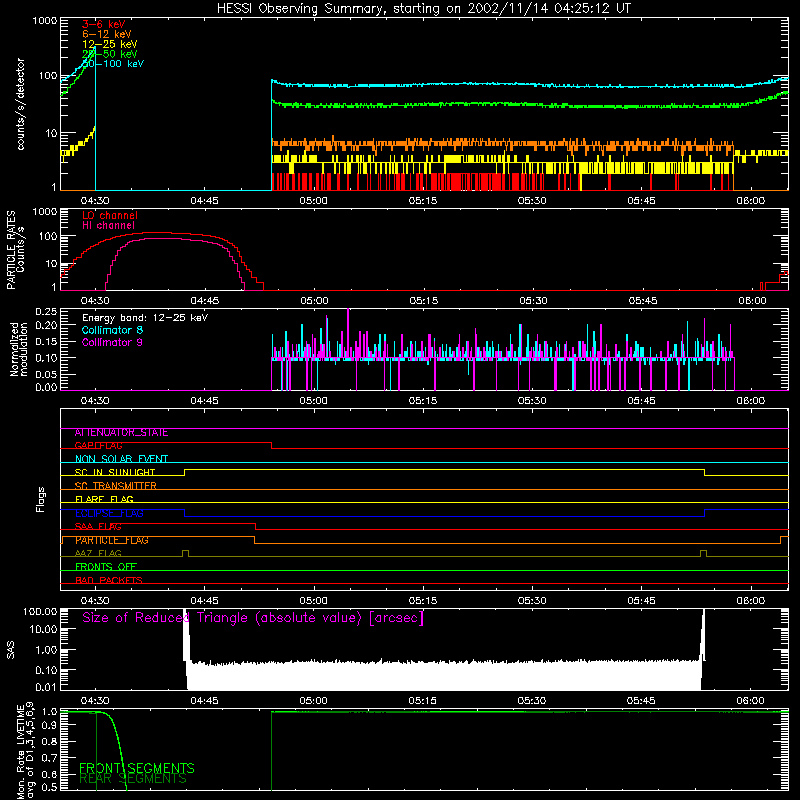Viewport: 800px width, 800px height.
Task: Click the red LO channel legend label
Action: (x=110, y=215)
